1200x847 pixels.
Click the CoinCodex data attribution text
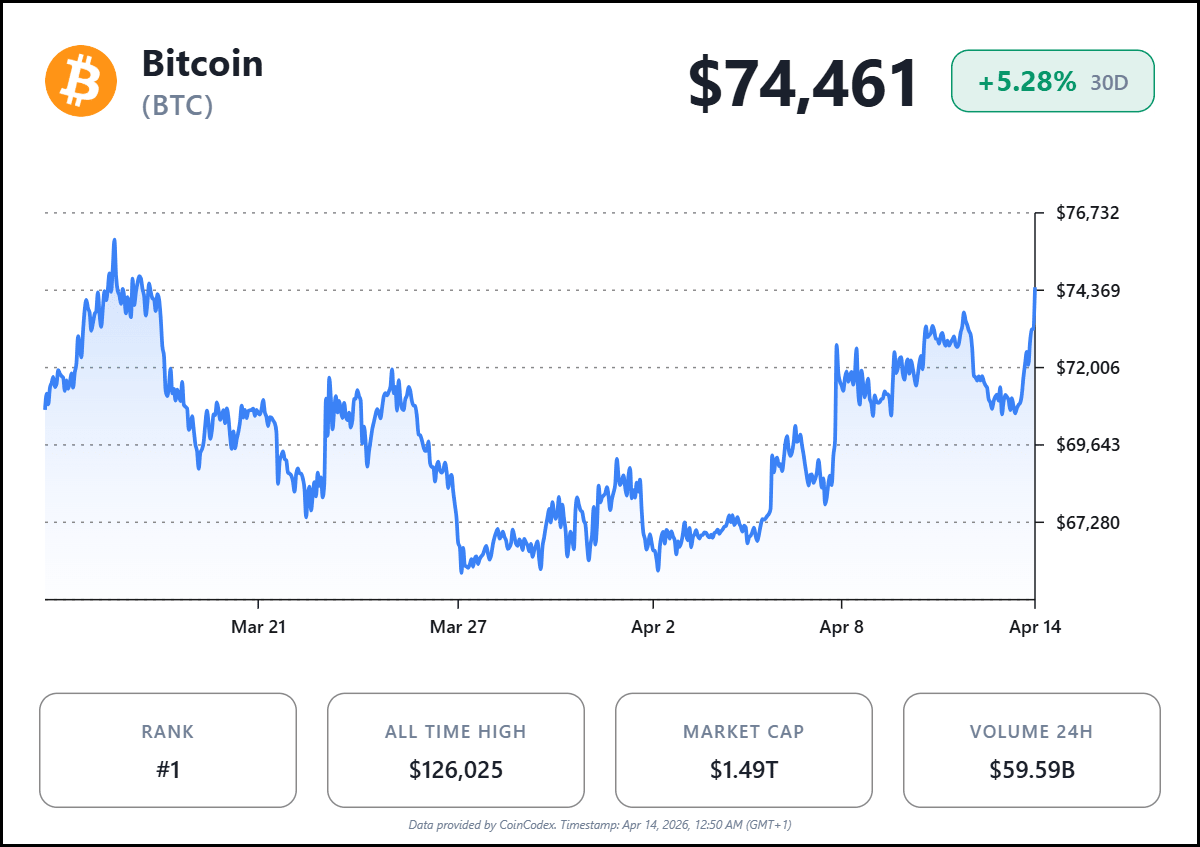point(600,825)
